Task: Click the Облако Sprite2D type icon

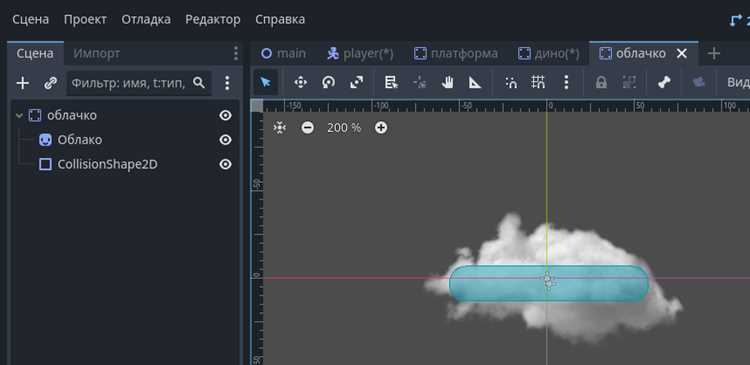Action: [x=45, y=140]
